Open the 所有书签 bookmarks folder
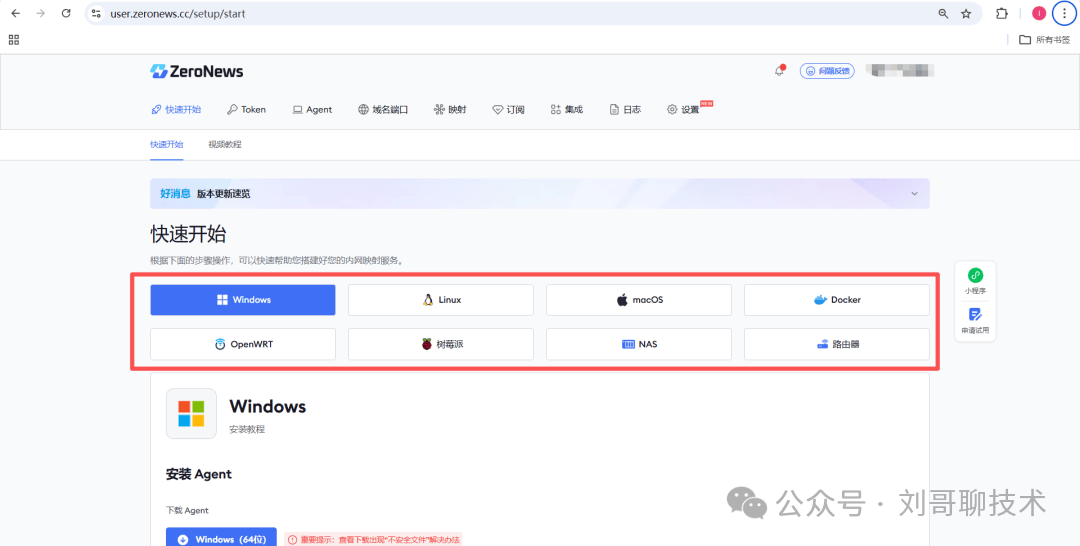 (1043, 40)
